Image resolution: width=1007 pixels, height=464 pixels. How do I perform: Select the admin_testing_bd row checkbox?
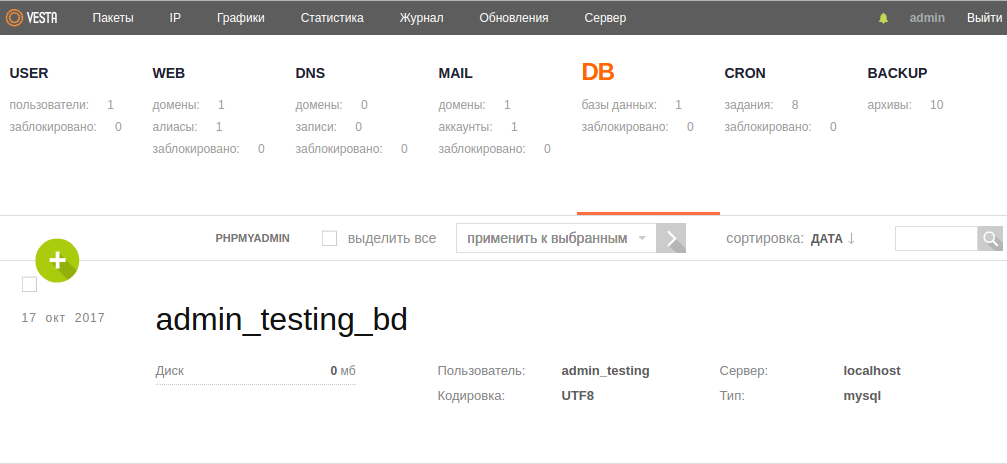29,285
